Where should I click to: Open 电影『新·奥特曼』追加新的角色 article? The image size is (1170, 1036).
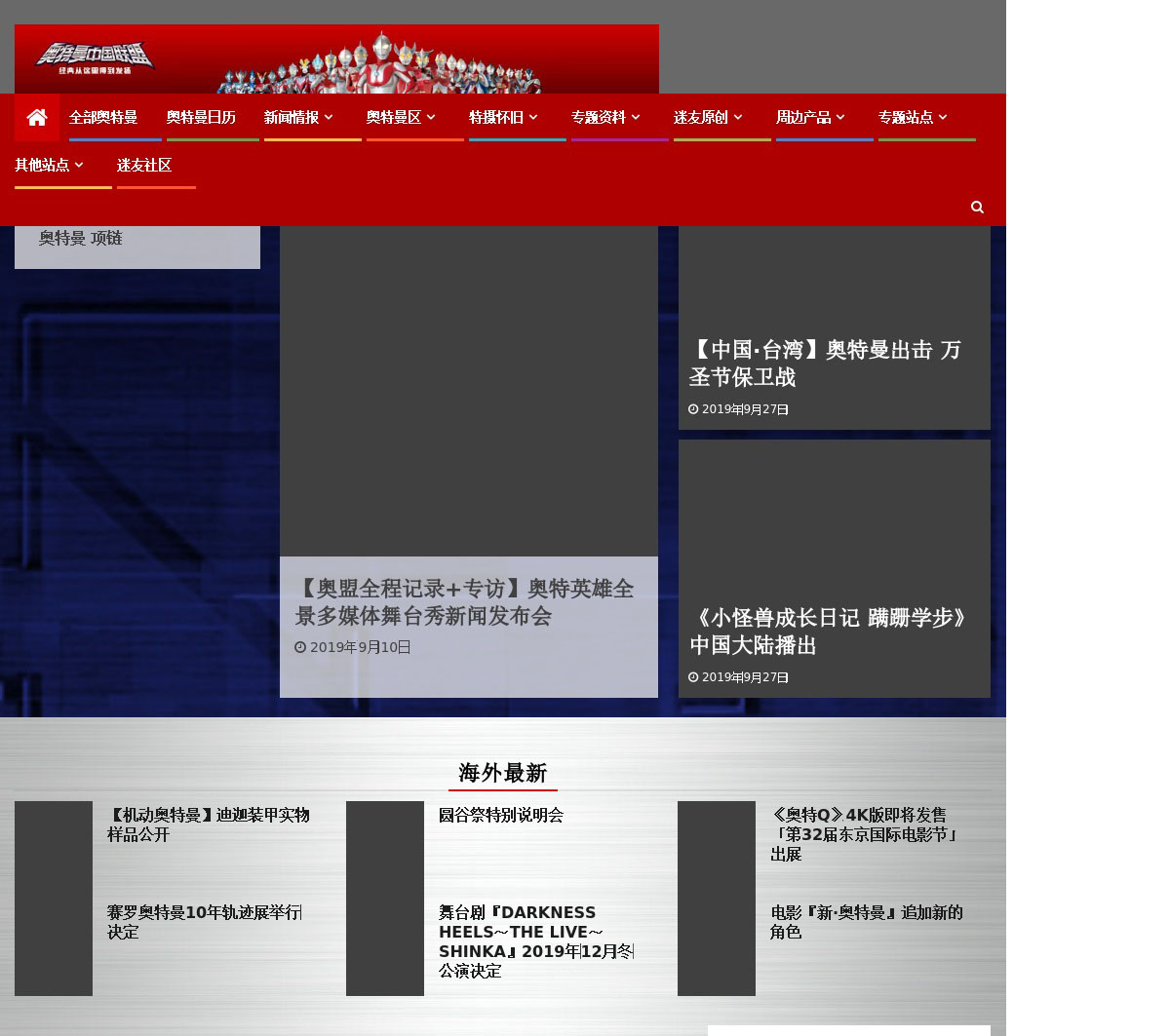pyautogui.click(x=866, y=922)
